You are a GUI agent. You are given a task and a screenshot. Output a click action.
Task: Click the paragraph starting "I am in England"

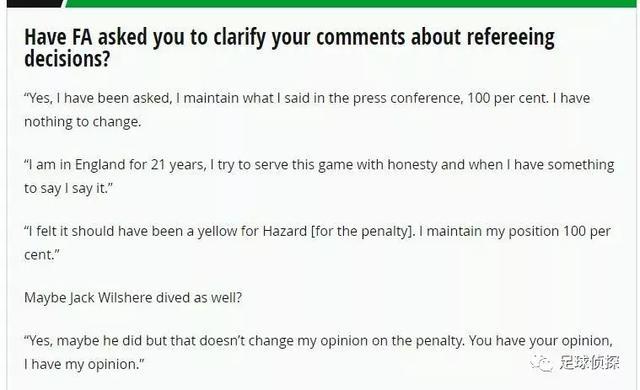point(319,176)
